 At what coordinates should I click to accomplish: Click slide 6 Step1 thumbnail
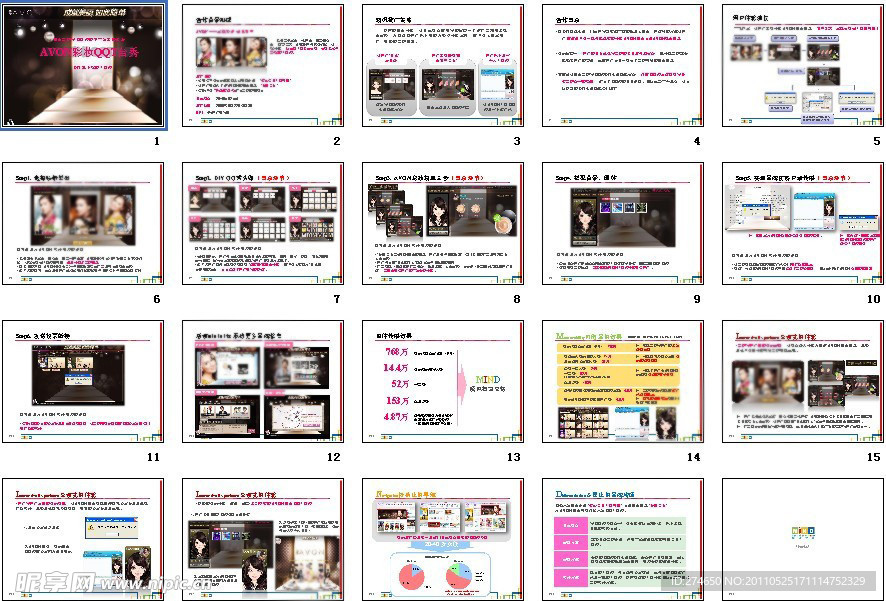click(x=83, y=224)
